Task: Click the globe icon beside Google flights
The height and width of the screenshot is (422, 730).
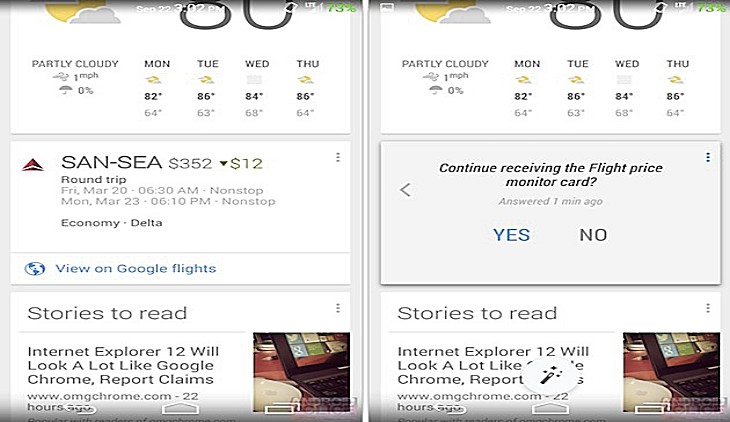Action: [34, 269]
